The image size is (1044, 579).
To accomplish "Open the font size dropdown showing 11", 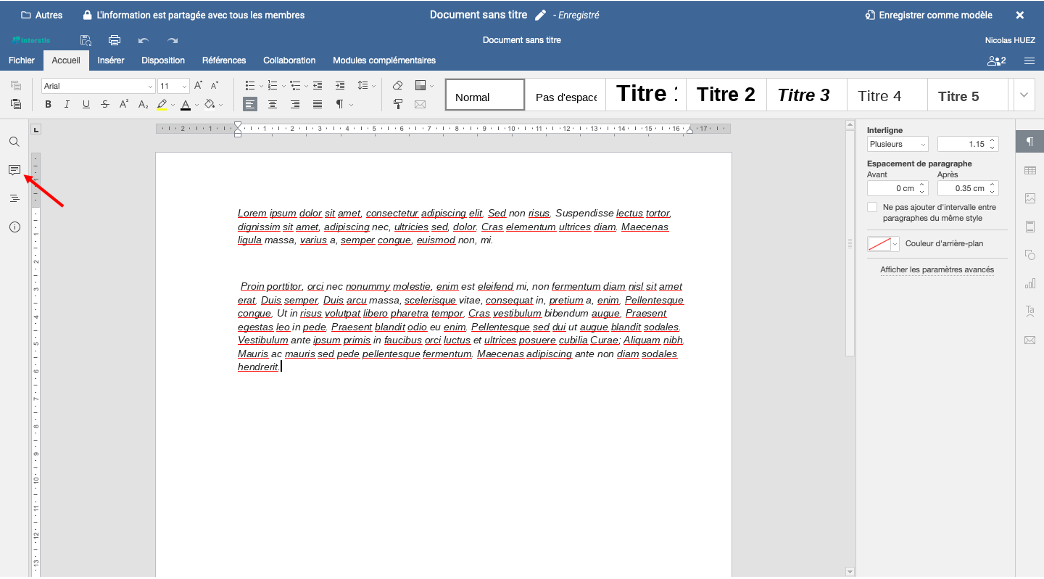I will point(174,86).
